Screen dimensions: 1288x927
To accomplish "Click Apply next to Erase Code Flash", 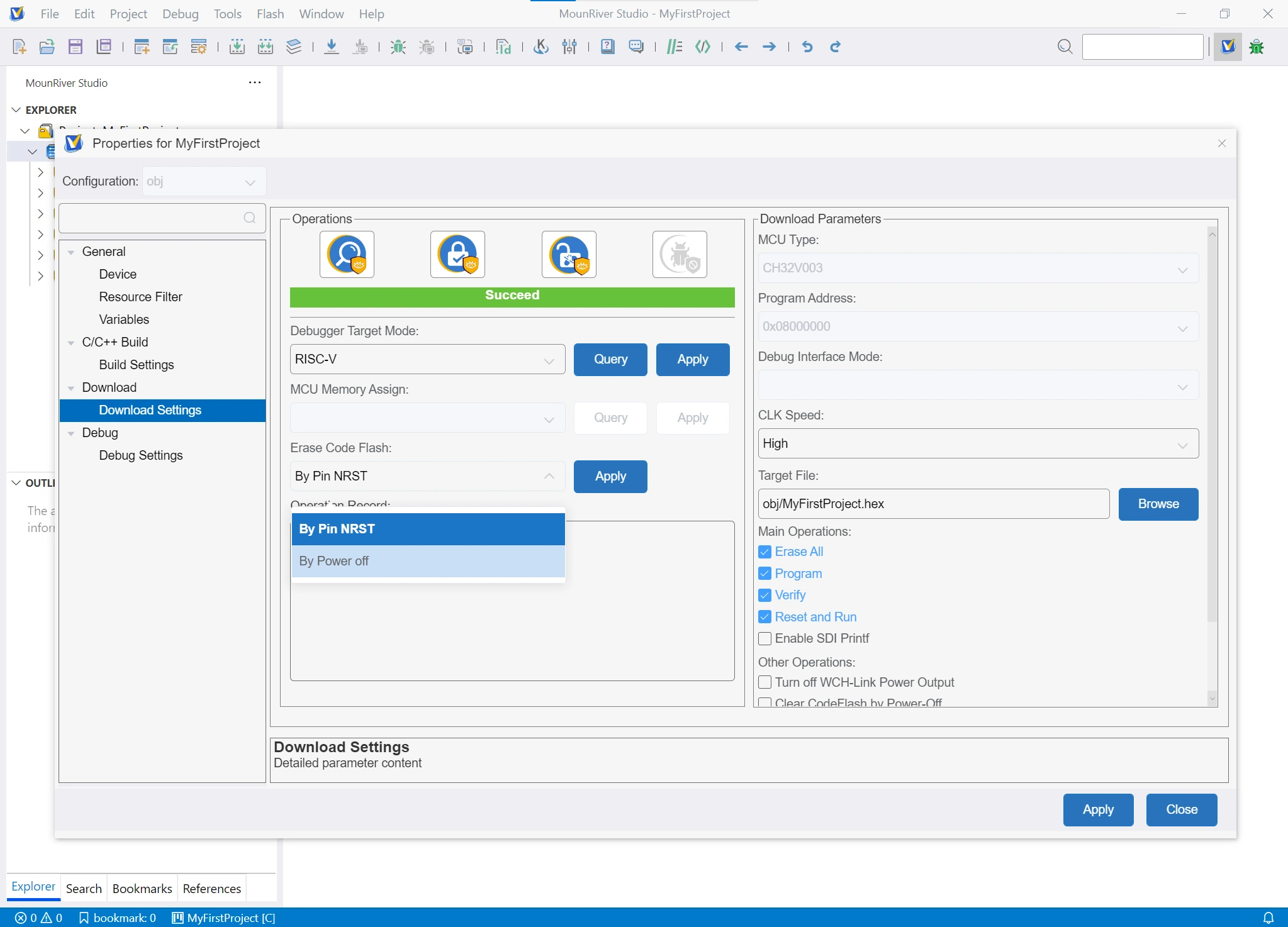I will click(610, 476).
